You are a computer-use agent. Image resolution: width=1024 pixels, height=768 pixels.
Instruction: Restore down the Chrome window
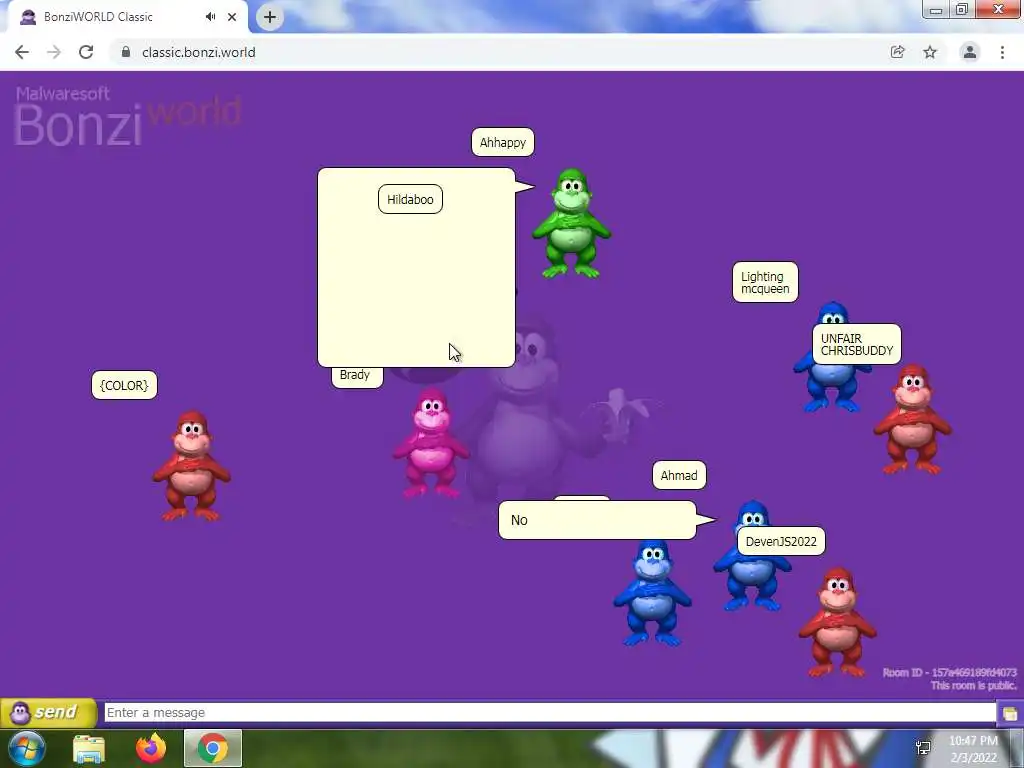pyautogui.click(x=962, y=10)
